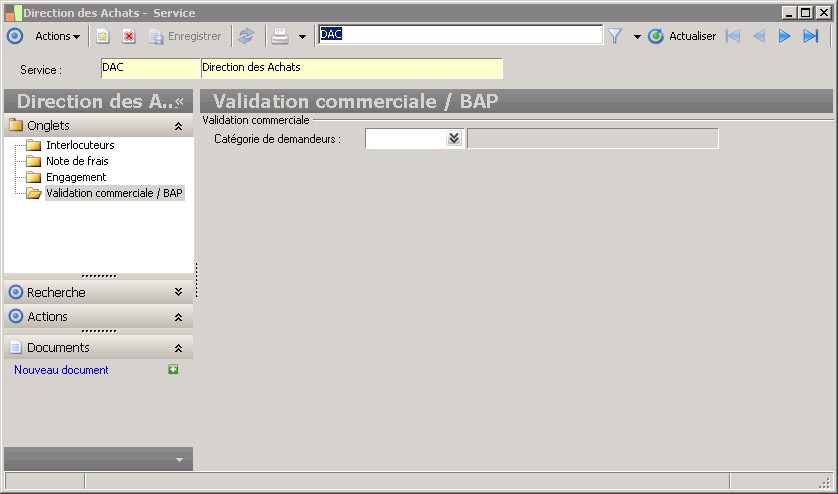Image resolution: width=838 pixels, height=494 pixels.
Task: Collapse the Actions sidebar section
Action: 179,317
